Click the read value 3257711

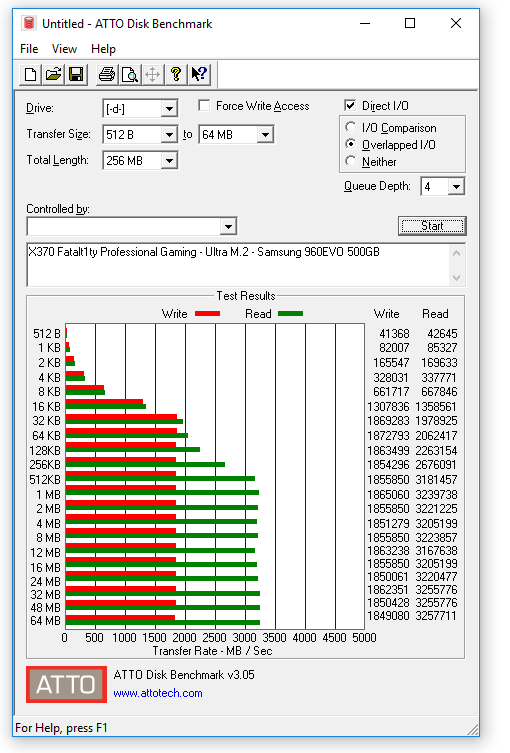coord(436,616)
